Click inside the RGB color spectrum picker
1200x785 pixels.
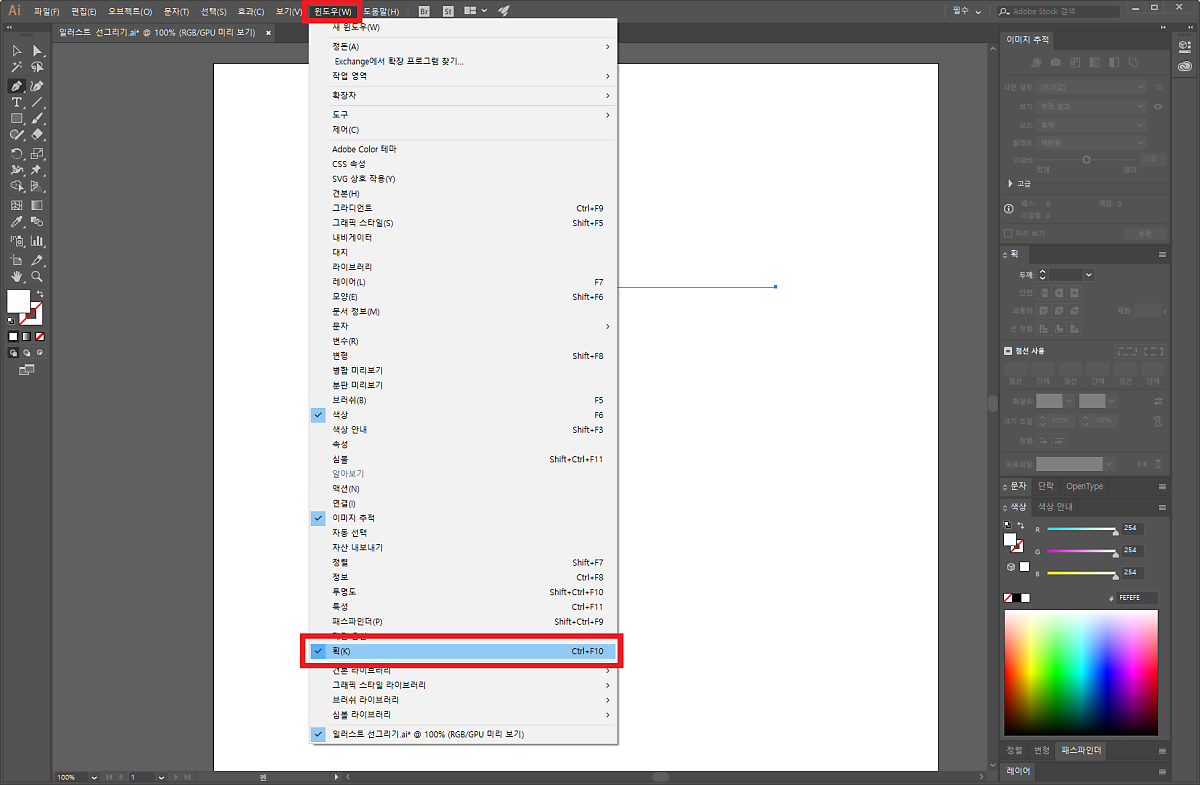click(x=1080, y=672)
